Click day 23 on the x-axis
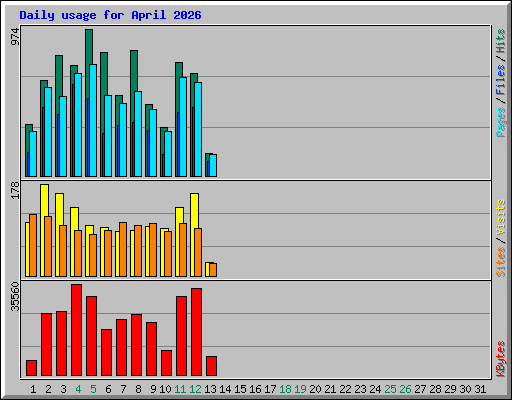The width and height of the screenshot is (512, 400). [360, 389]
